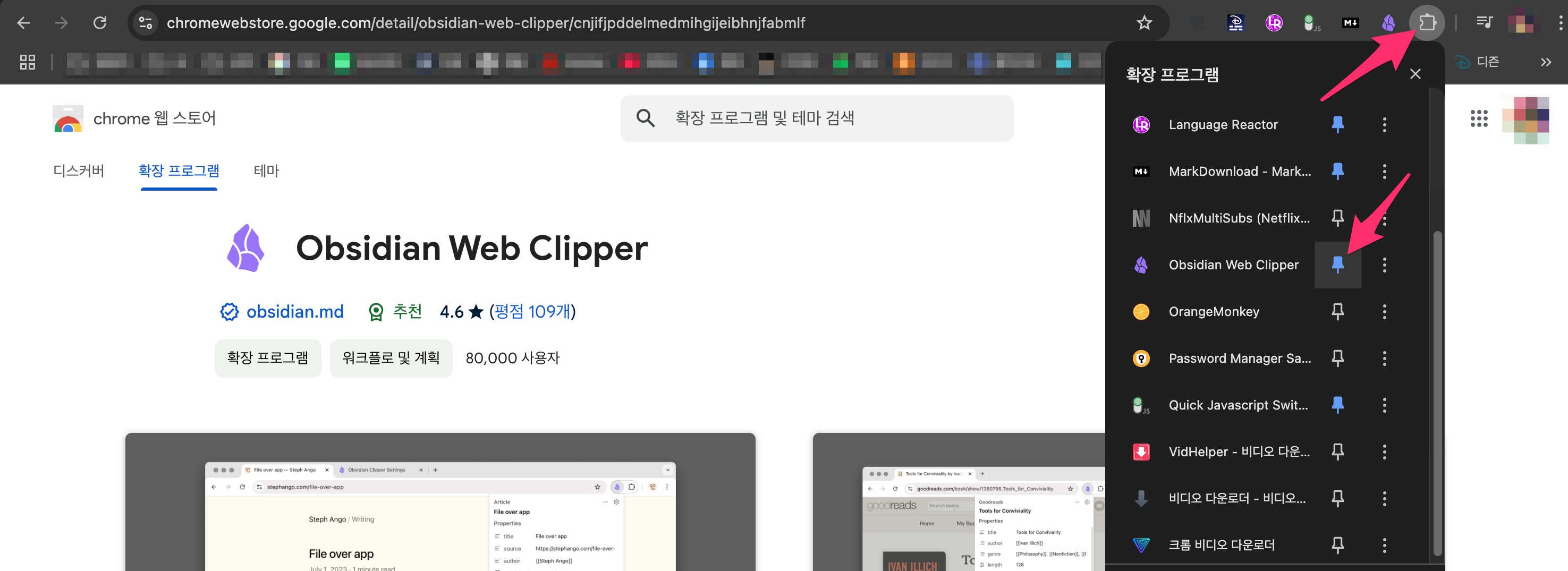The image size is (1568, 571).
Task: Click the Obsidian Web Clipper toolbar icon
Action: click(x=1388, y=23)
